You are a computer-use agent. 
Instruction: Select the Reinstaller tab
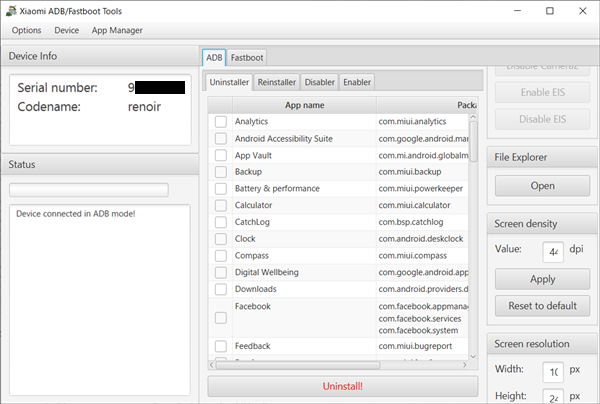point(277,82)
